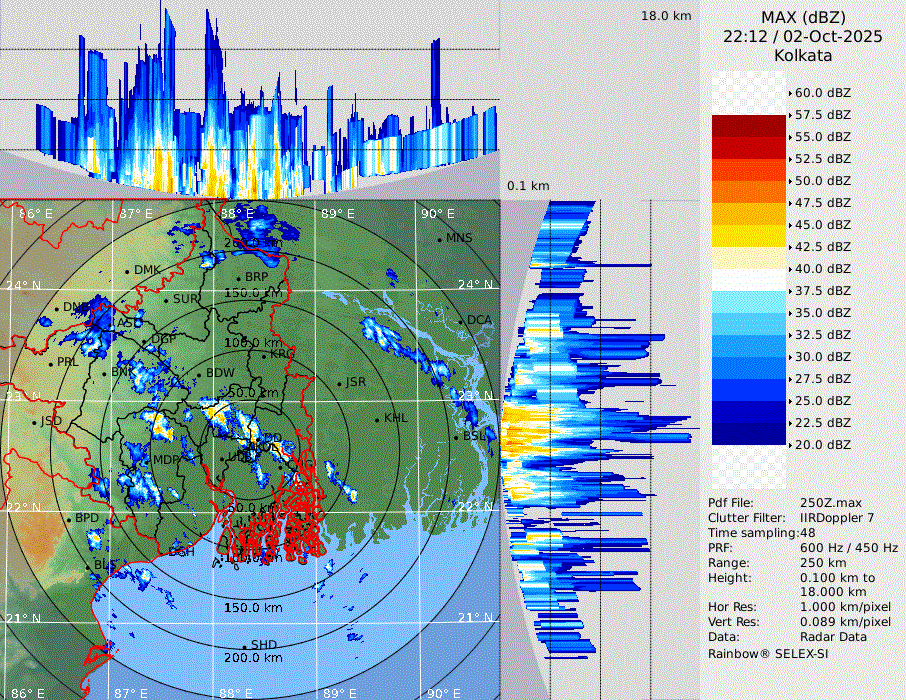906x700 pixels.
Task: Click the JSR station marker
Action: point(338,384)
